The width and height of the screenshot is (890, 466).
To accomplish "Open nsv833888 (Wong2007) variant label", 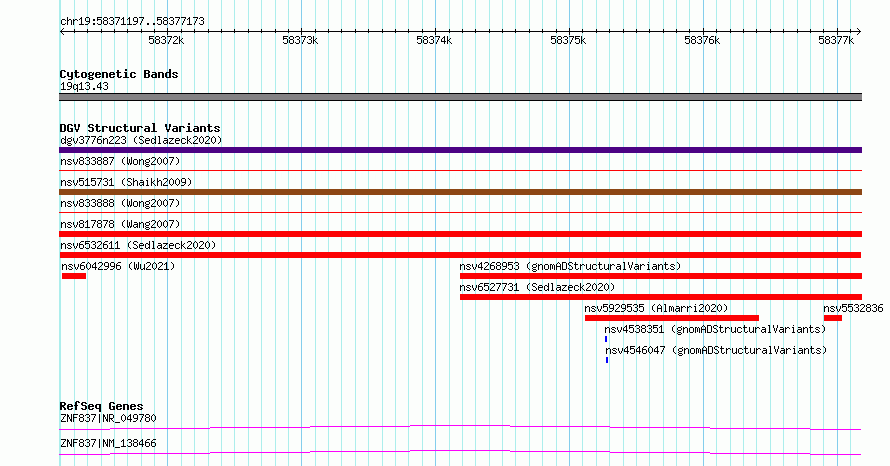I will pos(120,203).
